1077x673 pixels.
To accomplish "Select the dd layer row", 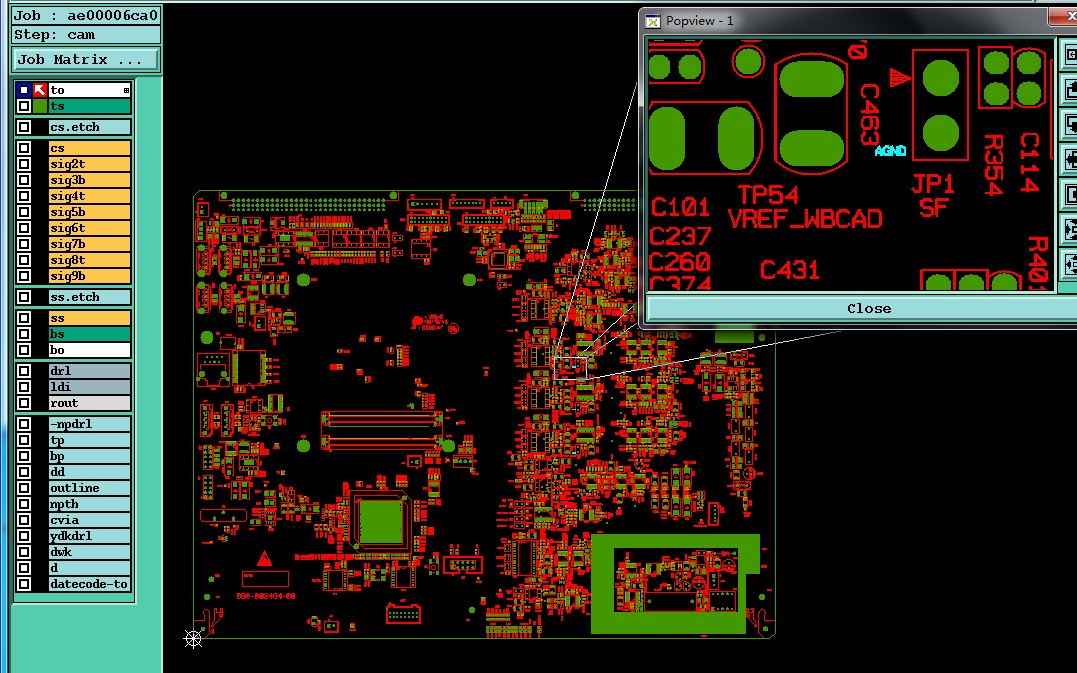I will coord(89,472).
